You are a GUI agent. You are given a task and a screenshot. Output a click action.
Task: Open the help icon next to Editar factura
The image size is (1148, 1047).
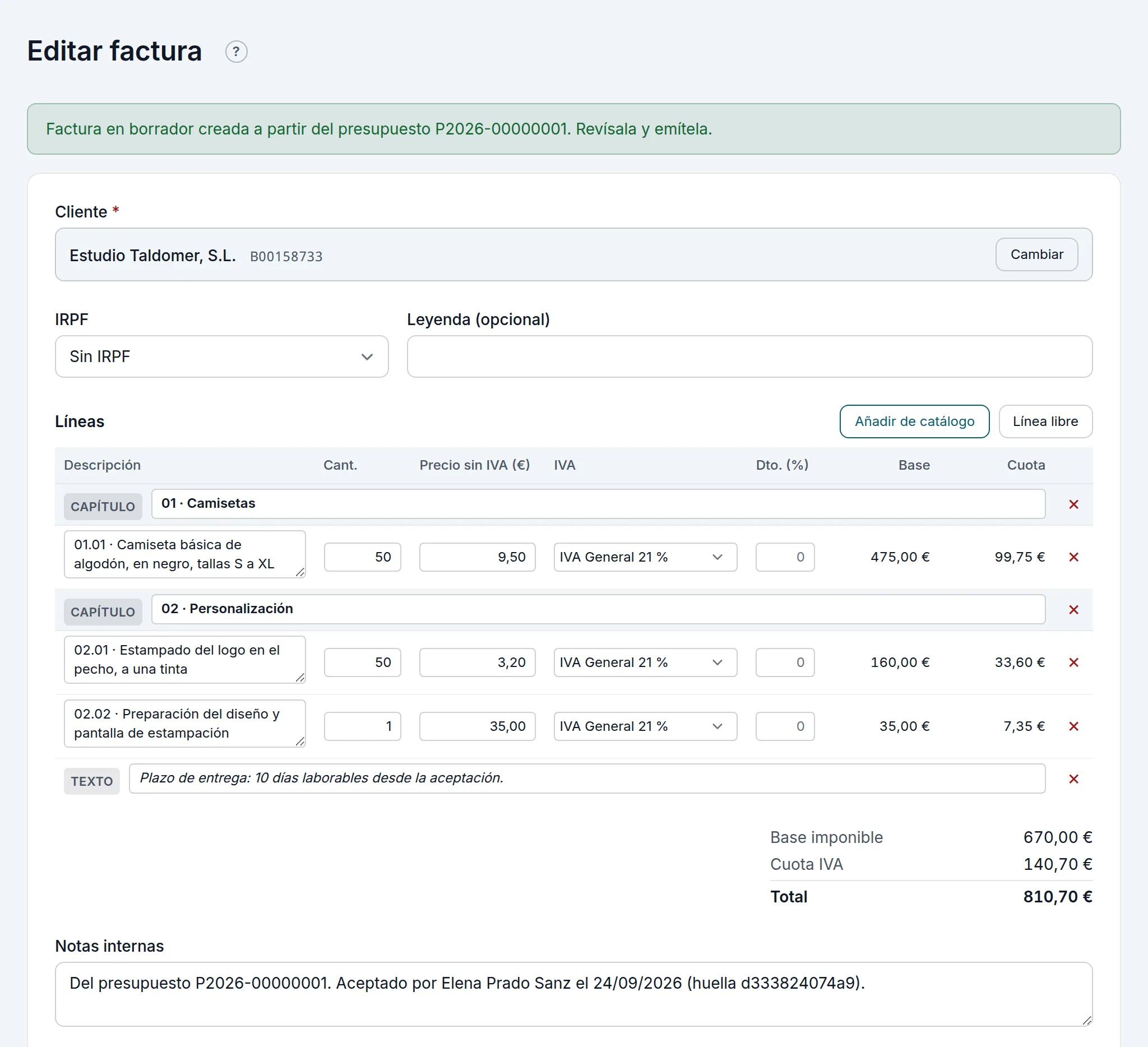point(237,52)
